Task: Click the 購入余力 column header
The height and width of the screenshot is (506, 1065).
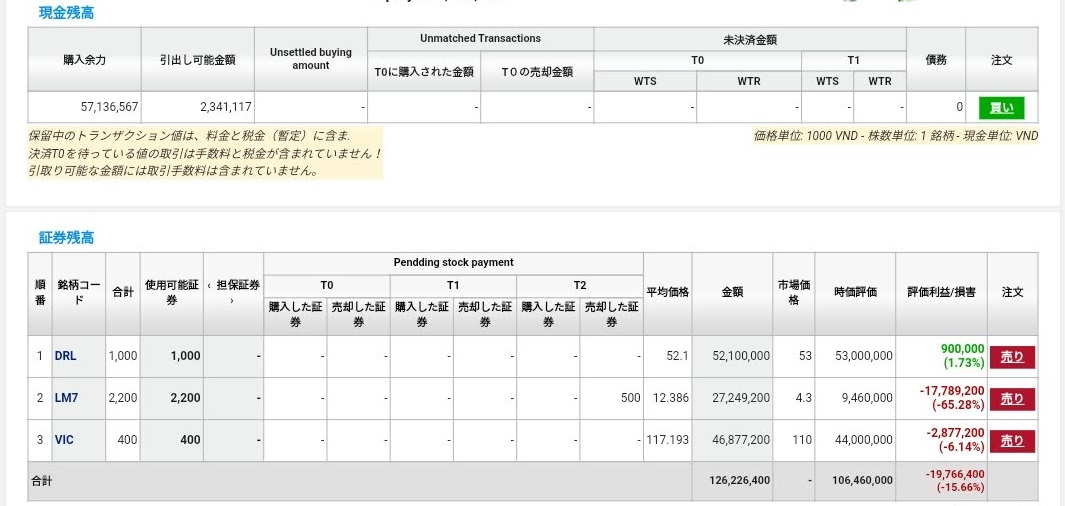Action: pos(85,60)
